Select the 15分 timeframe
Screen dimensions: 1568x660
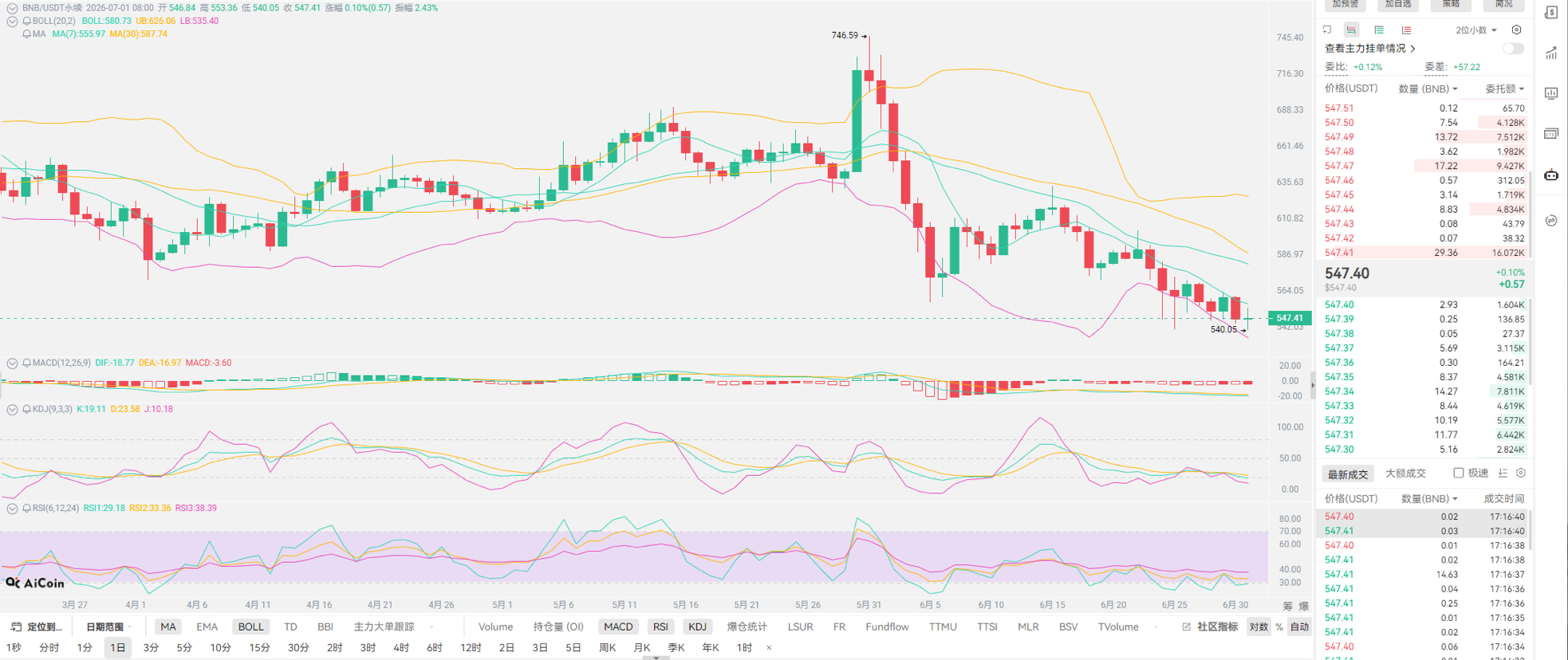pyautogui.click(x=259, y=648)
